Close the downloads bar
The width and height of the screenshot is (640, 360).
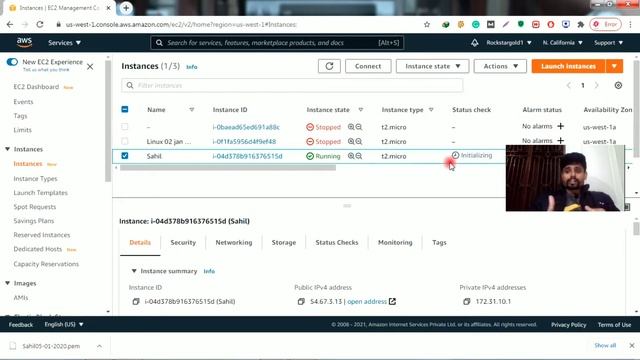click(x=632, y=346)
